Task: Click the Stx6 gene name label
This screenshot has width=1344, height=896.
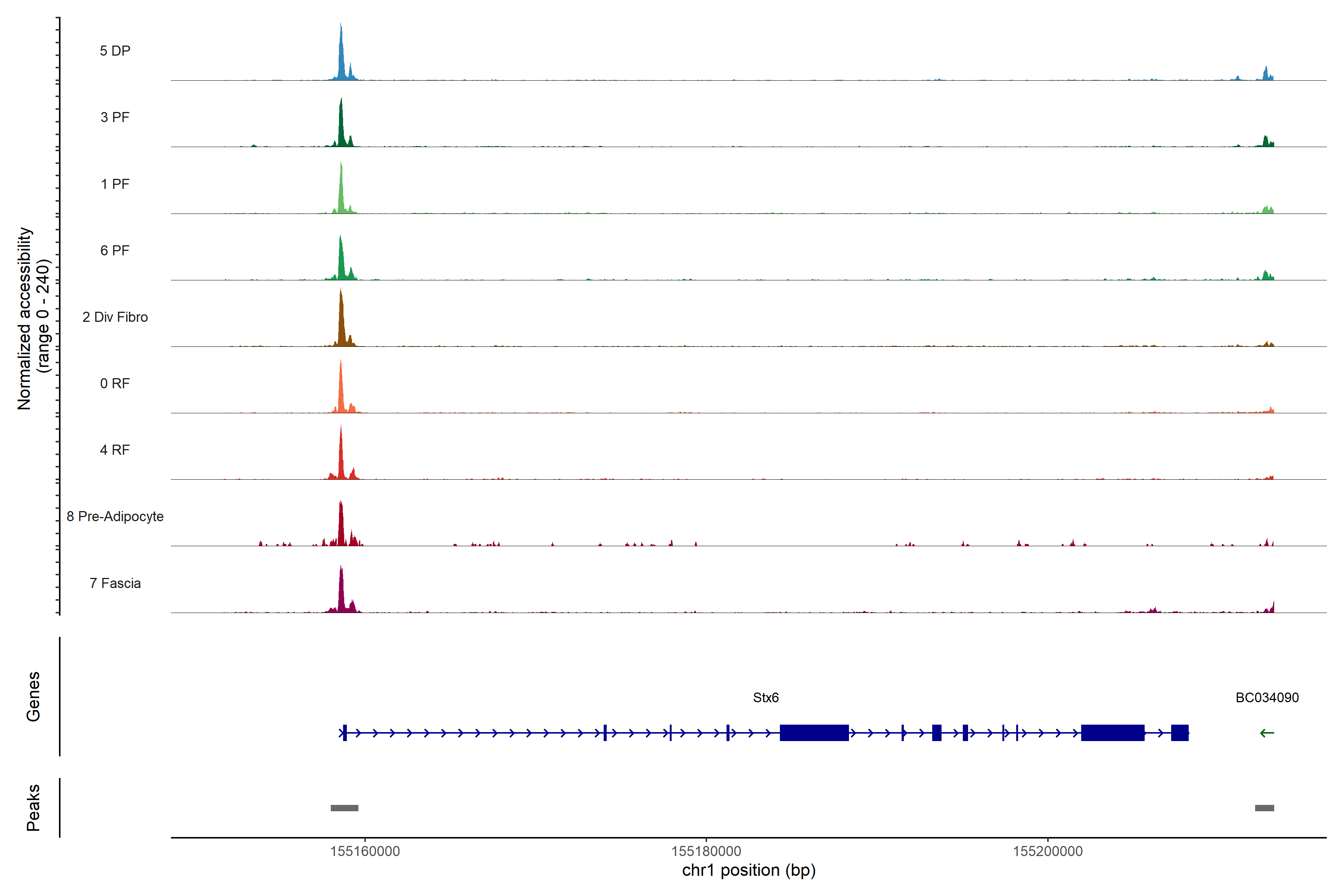Action: [x=766, y=698]
